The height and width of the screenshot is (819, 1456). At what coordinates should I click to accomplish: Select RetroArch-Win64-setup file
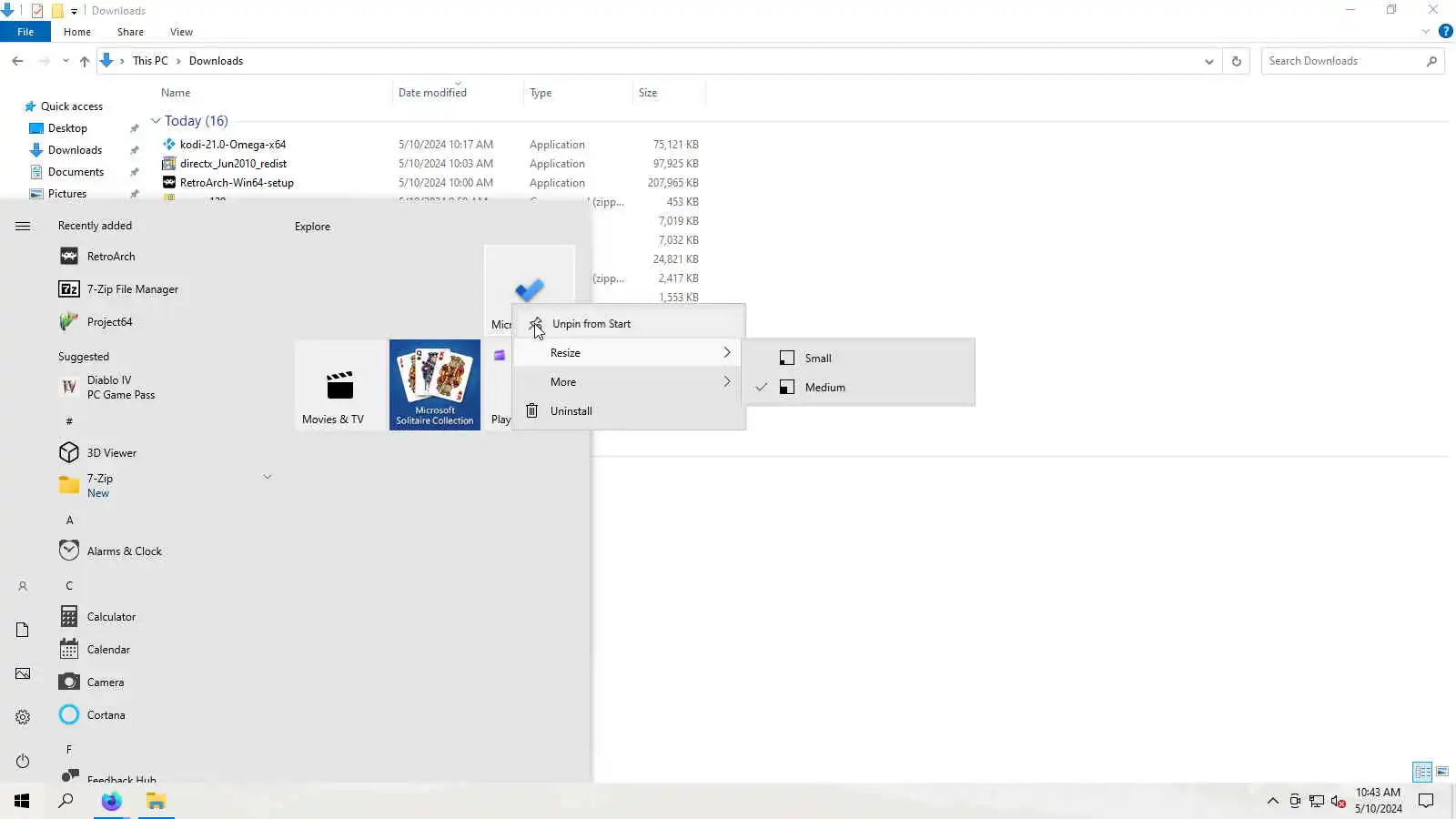pos(237,183)
